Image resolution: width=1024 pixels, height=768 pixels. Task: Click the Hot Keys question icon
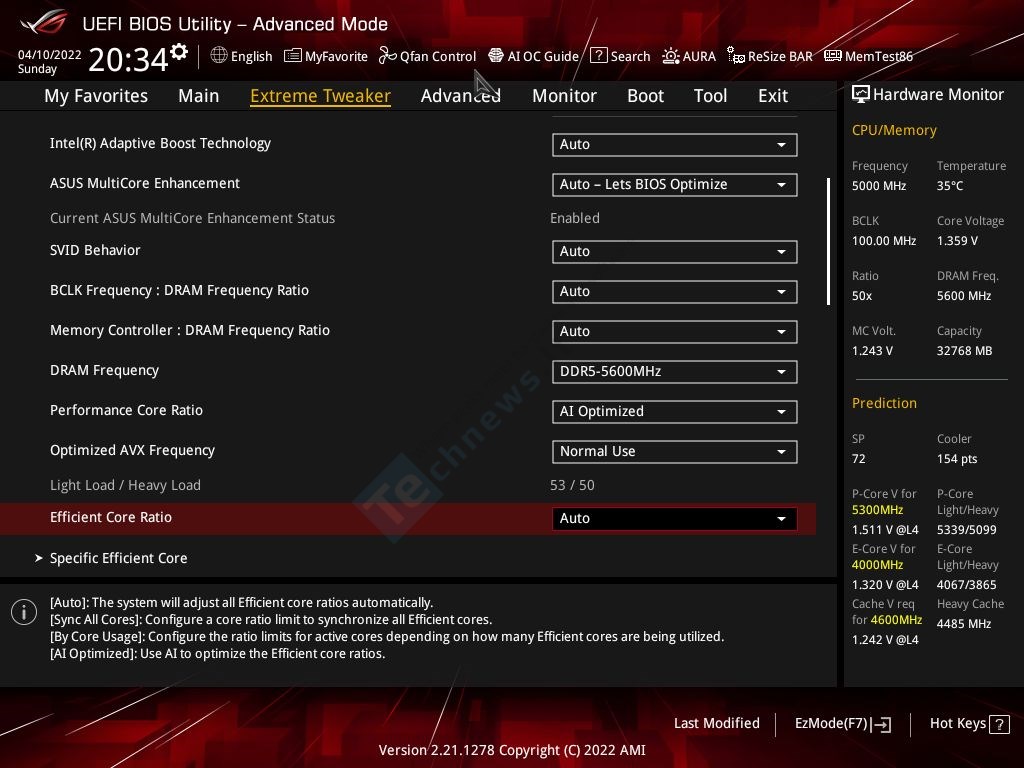click(999, 724)
